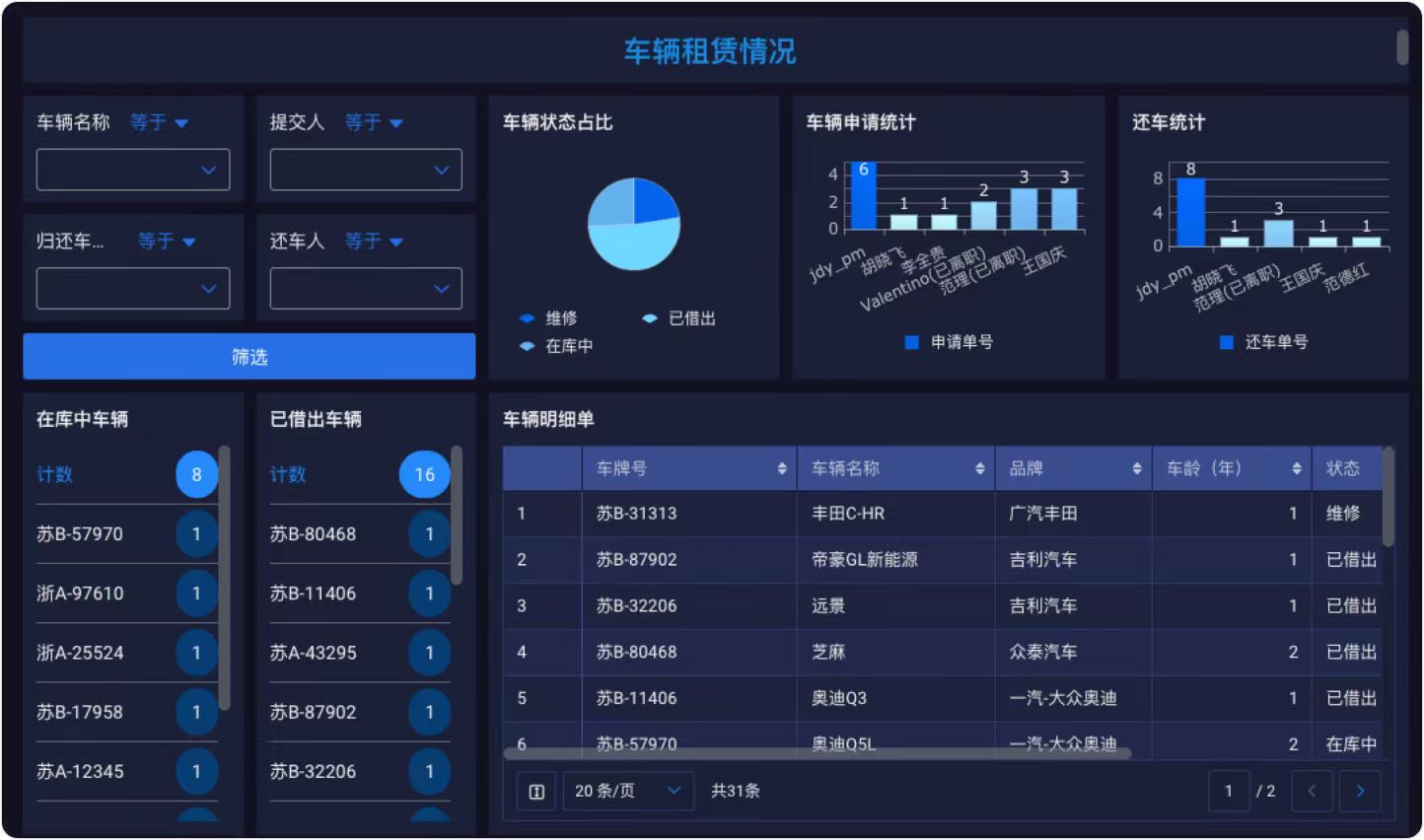The image size is (1424, 840).
Task: Click the jdy_pm bar showing 8
Action: (1191, 211)
